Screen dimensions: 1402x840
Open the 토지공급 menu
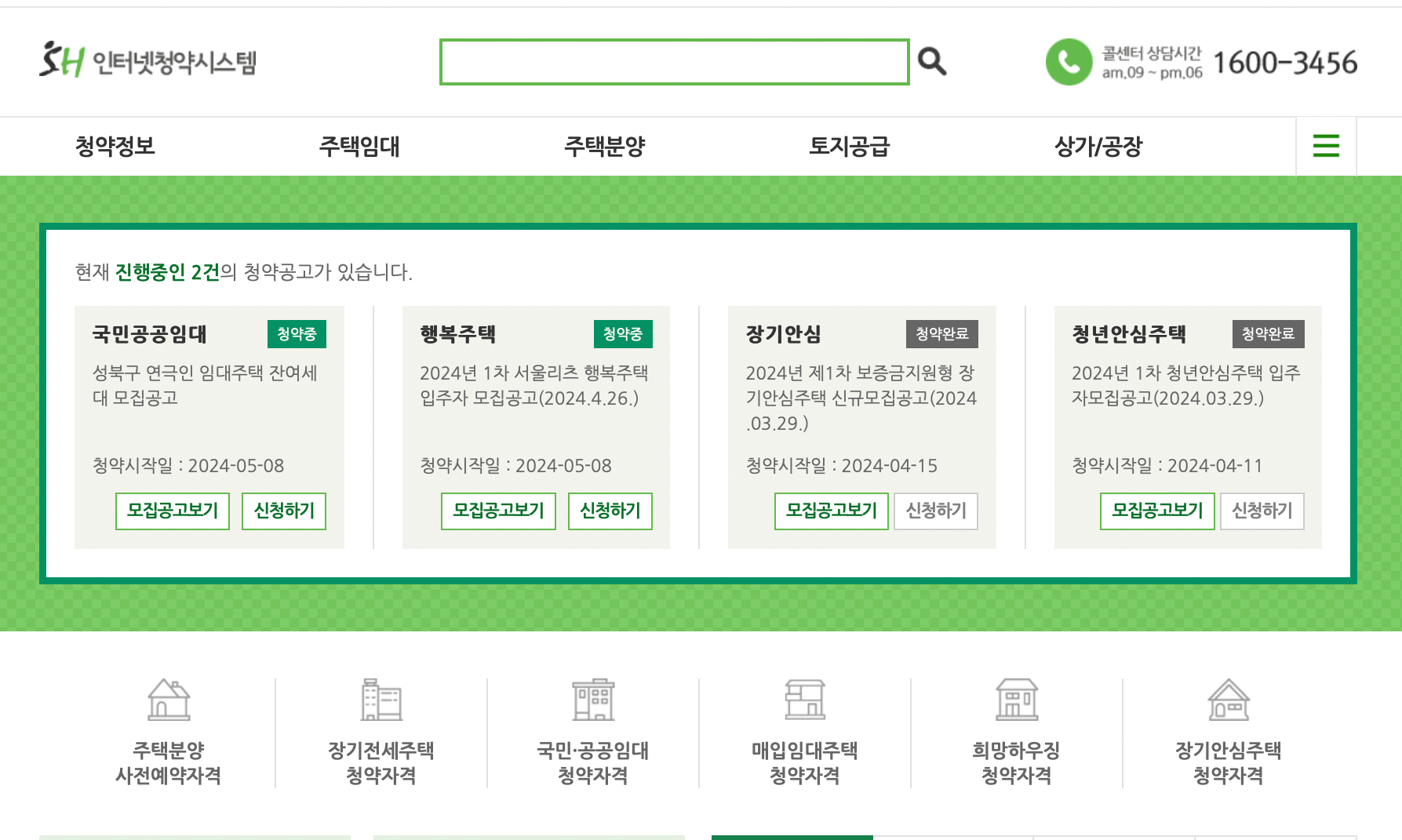pyautogui.click(x=851, y=146)
